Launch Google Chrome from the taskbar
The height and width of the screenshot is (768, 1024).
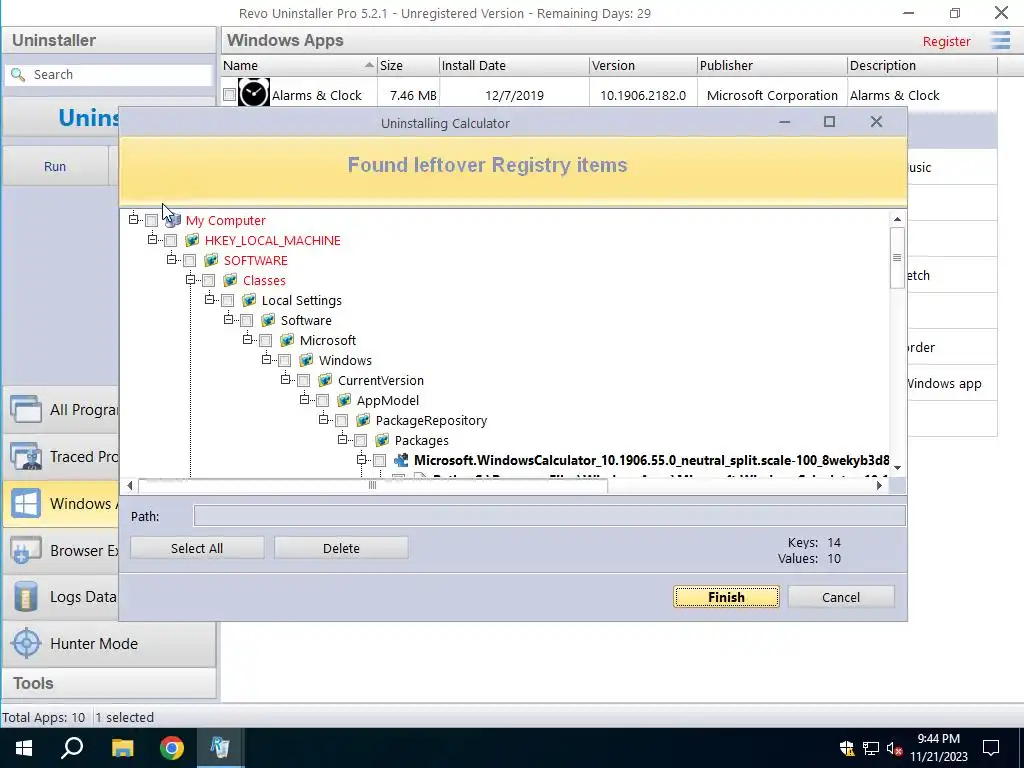[172, 748]
